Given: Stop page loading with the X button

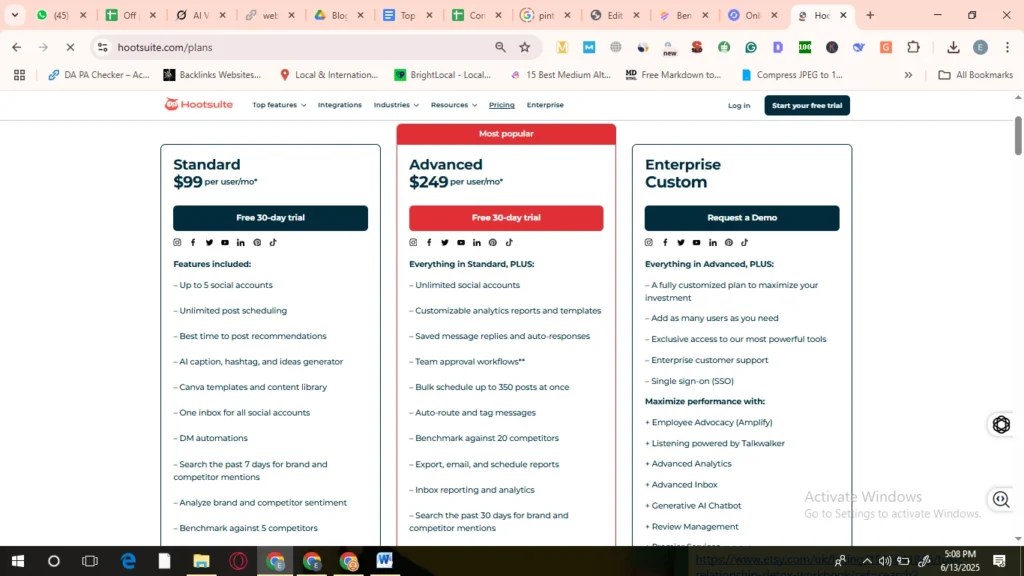Looking at the screenshot, I should pos(71,47).
